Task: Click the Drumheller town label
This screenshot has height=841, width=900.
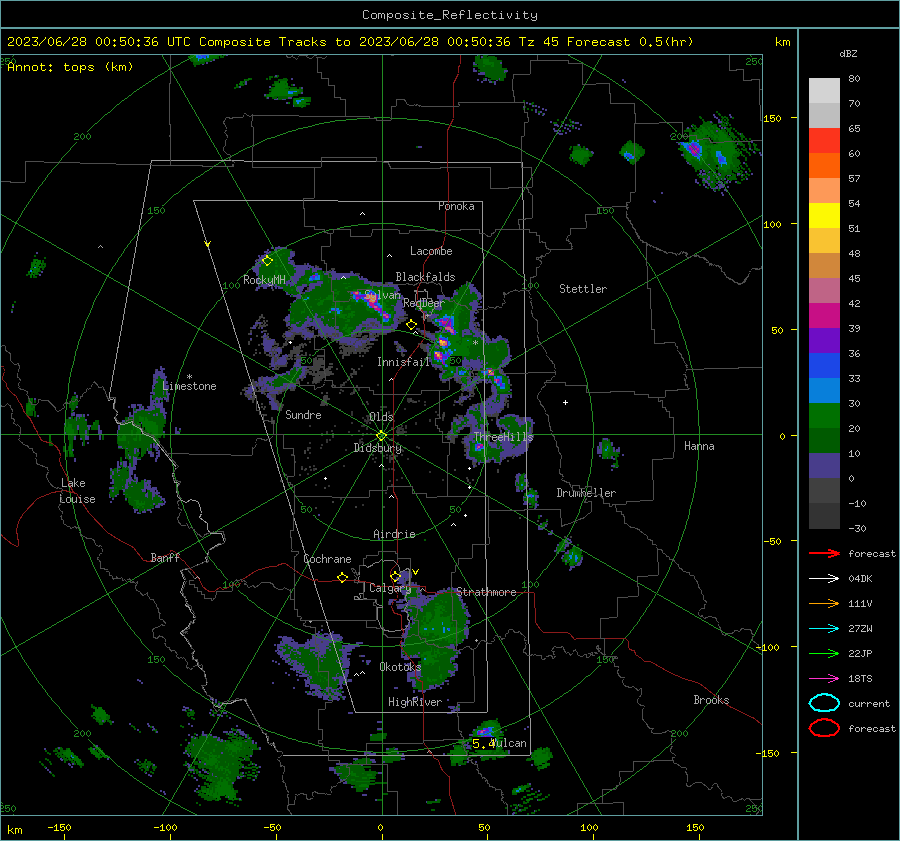Action: coord(586,493)
